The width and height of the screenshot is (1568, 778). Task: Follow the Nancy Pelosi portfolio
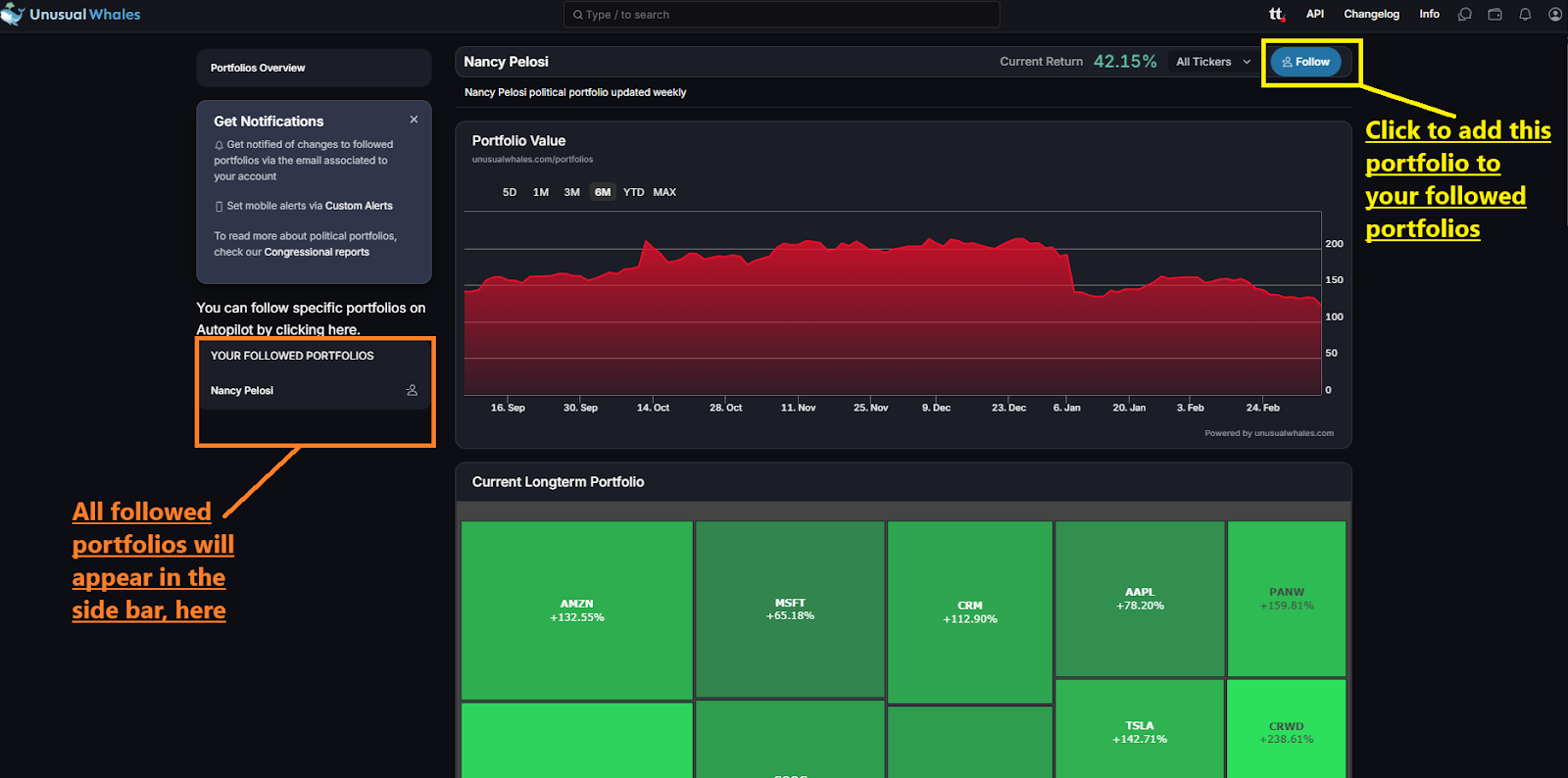tap(1305, 62)
